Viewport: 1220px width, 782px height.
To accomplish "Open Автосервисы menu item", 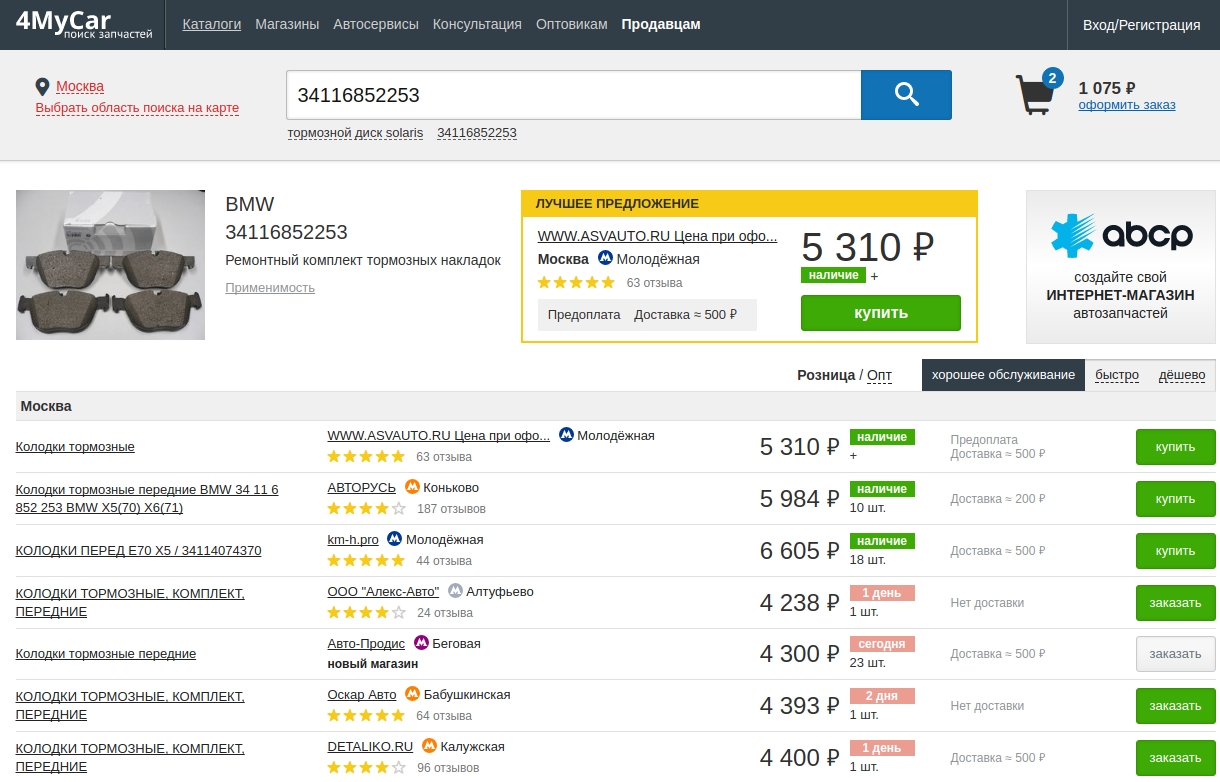I will [376, 24].
